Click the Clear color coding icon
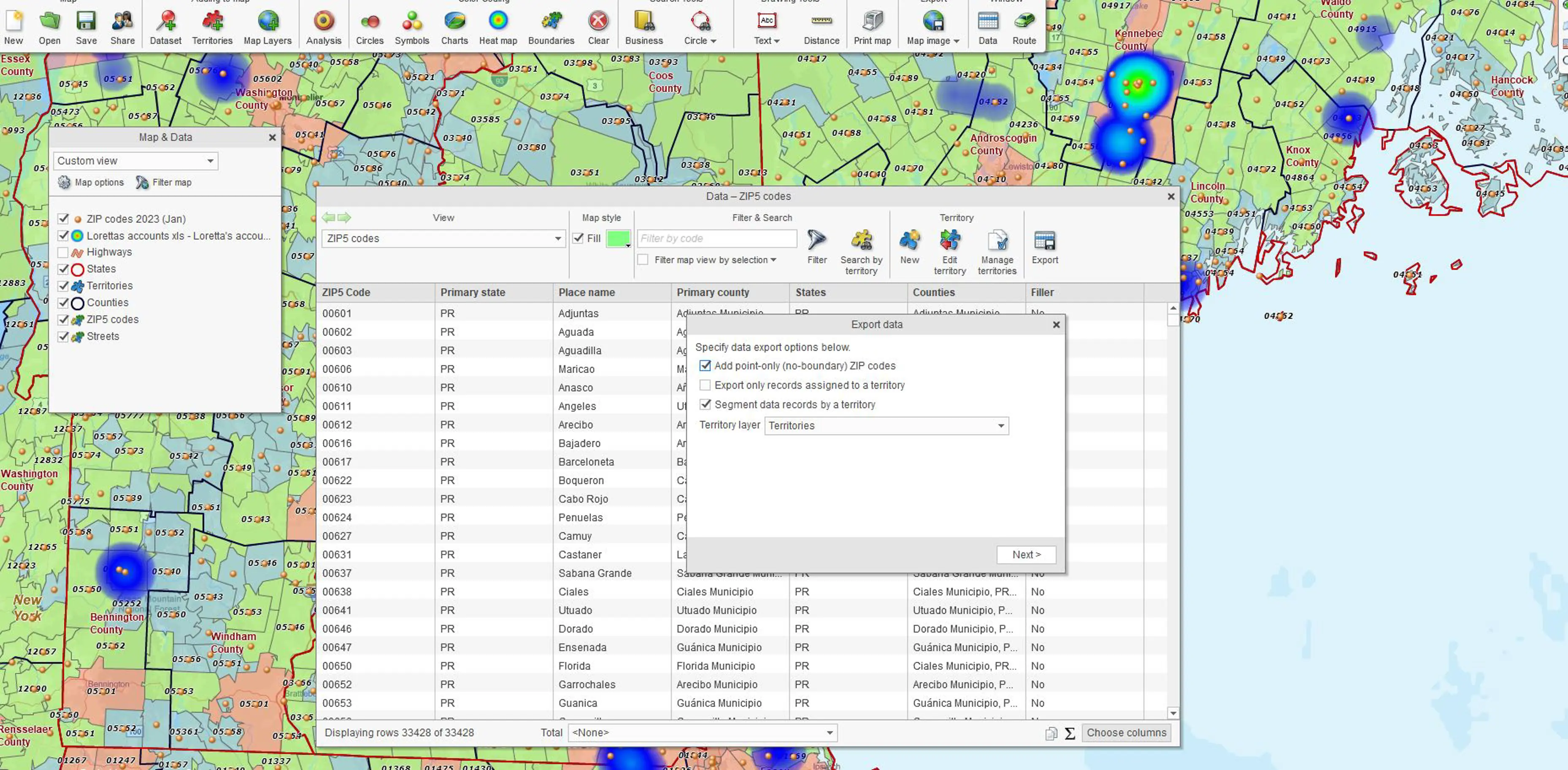Image resolution: width=1568 pixels, height=770 pixels. (598, 21)
